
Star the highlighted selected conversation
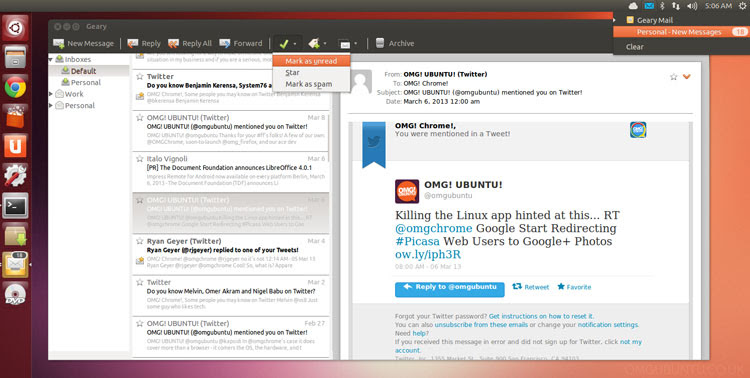[x=140, y=200]
